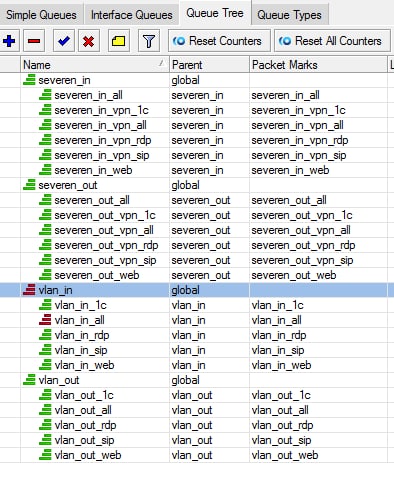Click the queue icon beside severen_out_vpn_all

click(x=45, y=230)
